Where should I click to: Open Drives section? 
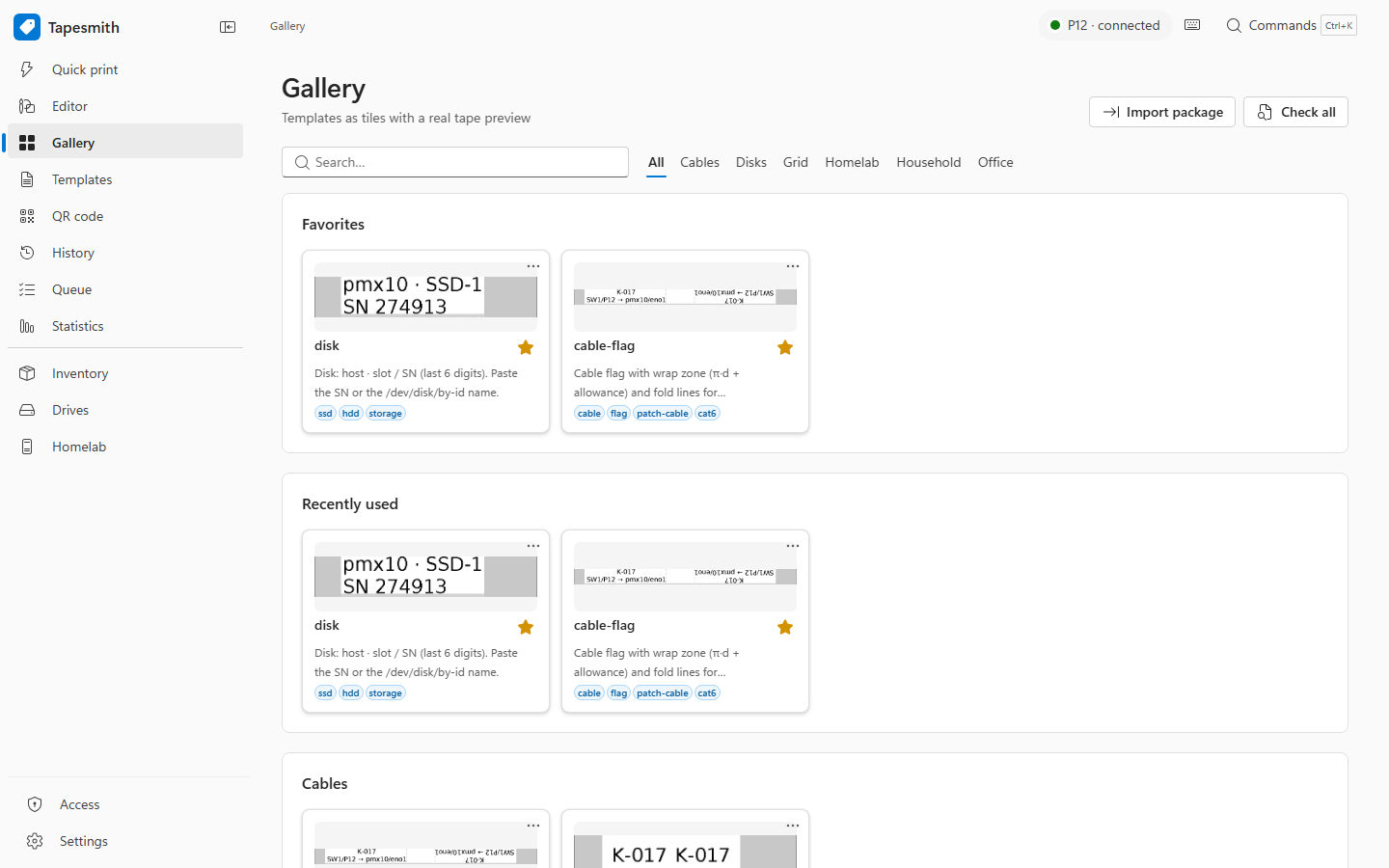click(125, 410)
